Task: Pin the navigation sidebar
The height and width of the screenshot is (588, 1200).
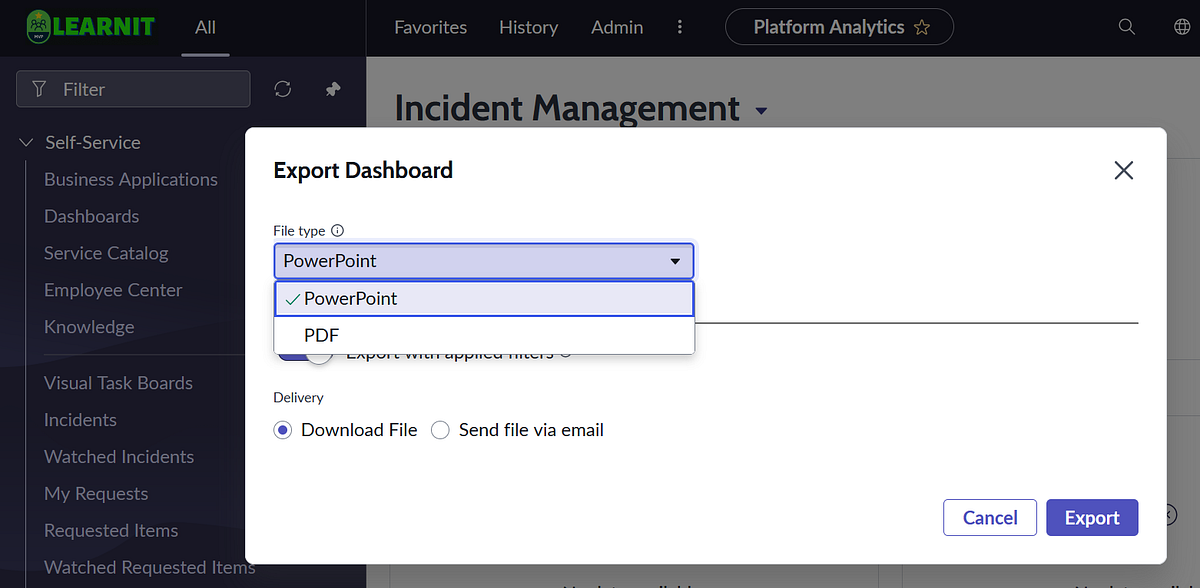Action: 332,89
